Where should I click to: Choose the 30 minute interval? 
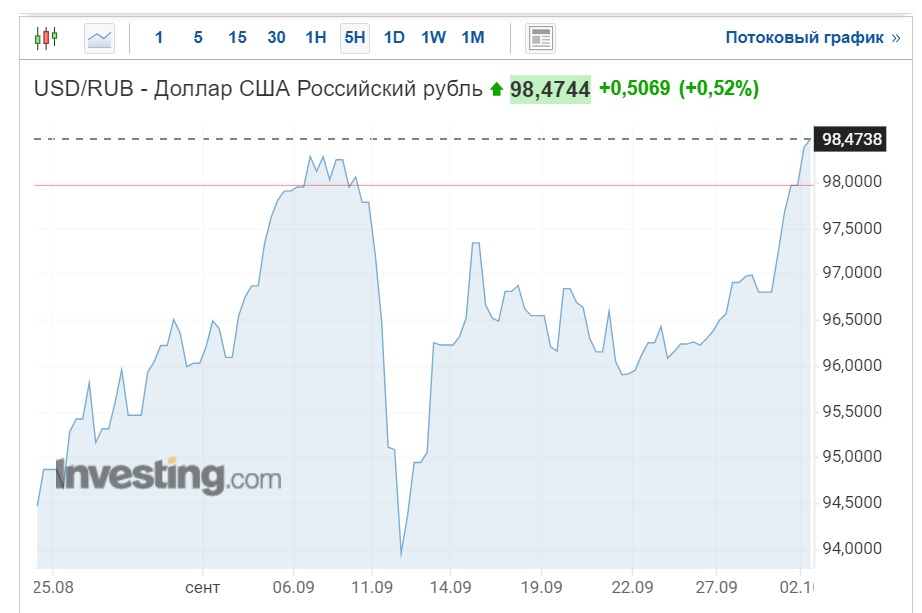coord(276,38)
